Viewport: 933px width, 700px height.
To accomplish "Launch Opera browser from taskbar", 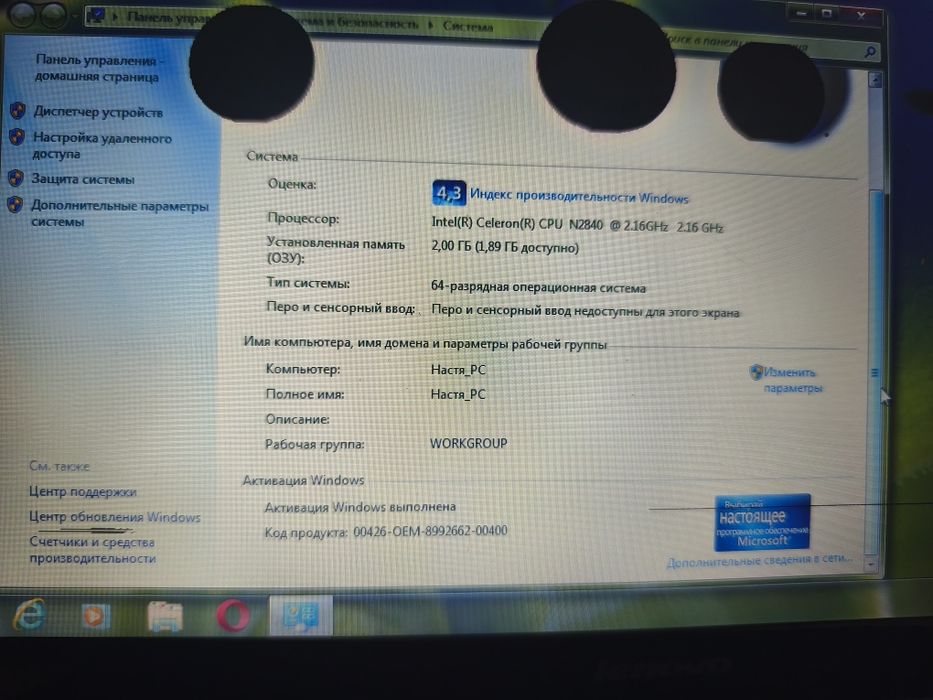I will click(x=233, y=616).
